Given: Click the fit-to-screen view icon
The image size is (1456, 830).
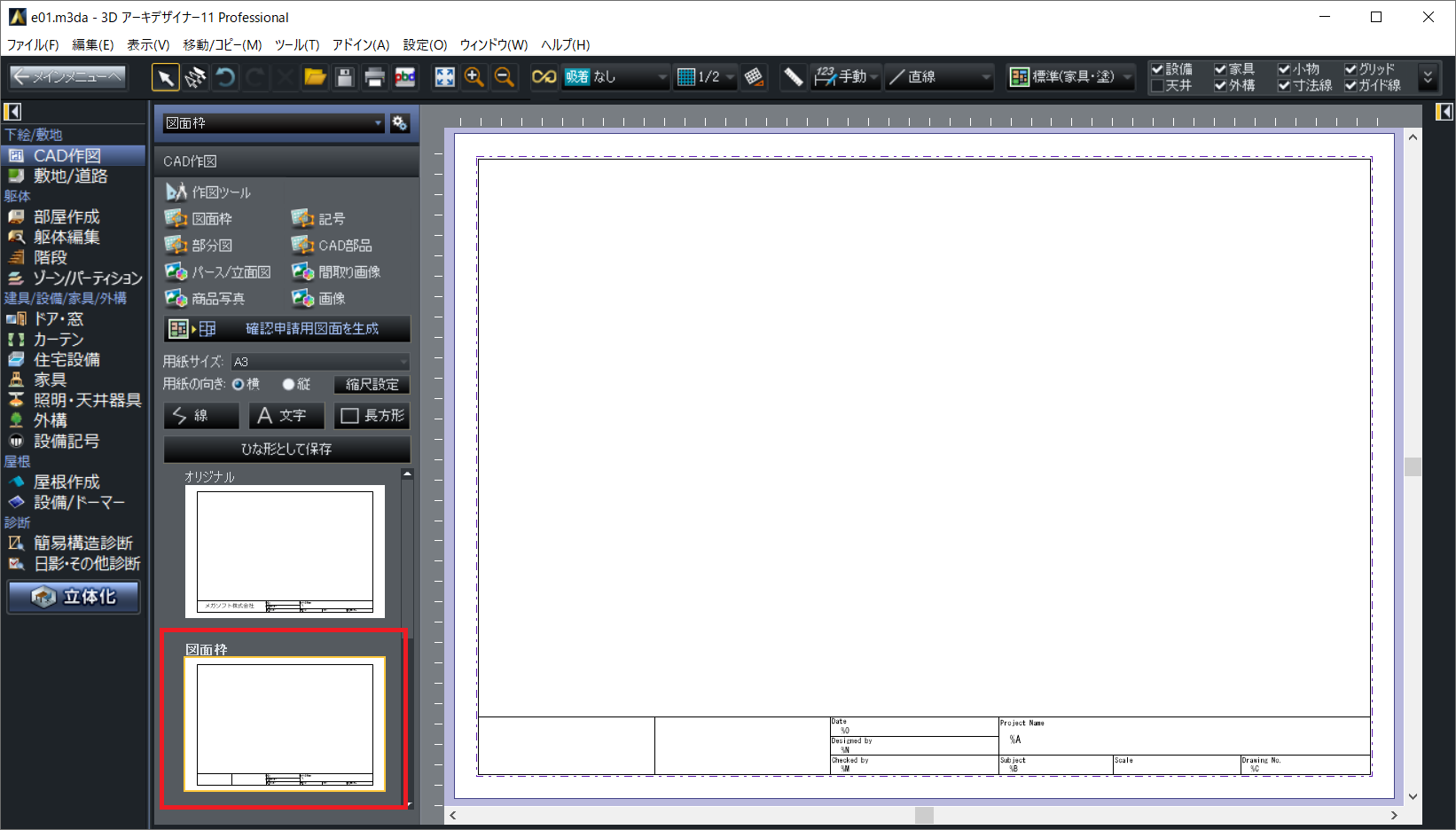Looking at the screenshot, I should (x=444, y=78).
